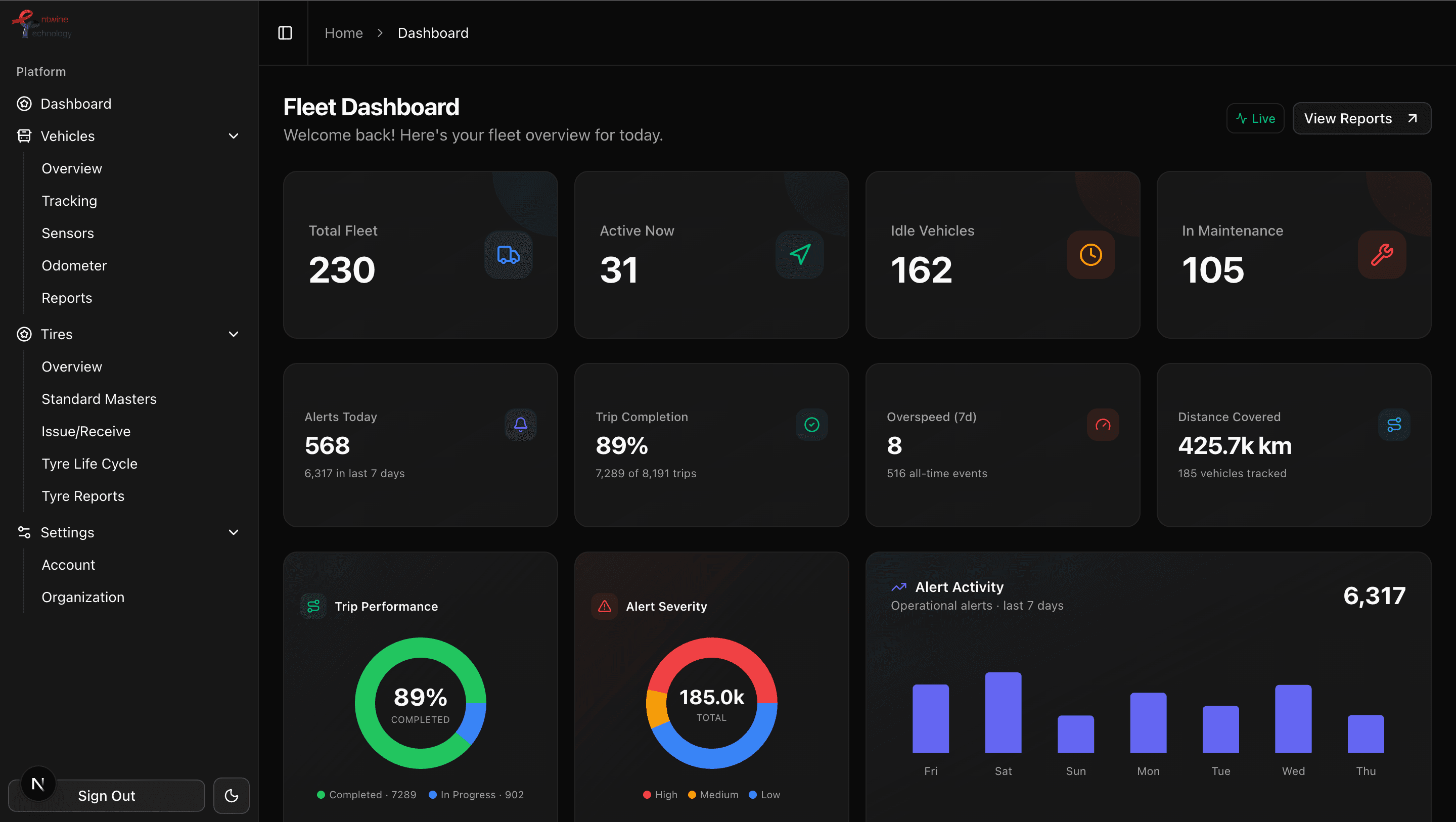Click the Thu bar in Alert Activity
Viewport: 1456px width, 822px height.
coord(1366,734)
